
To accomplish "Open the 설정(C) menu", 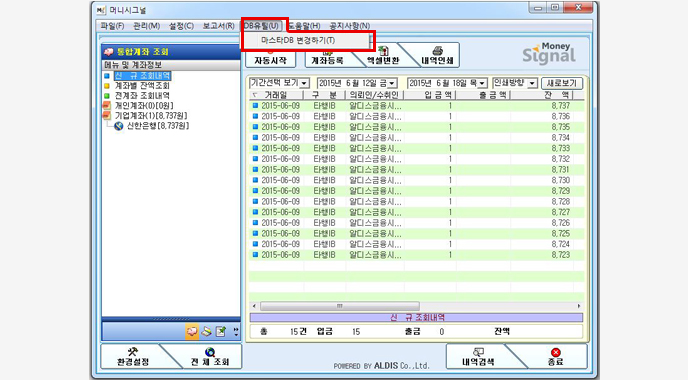I will click(x=181, y=26).
